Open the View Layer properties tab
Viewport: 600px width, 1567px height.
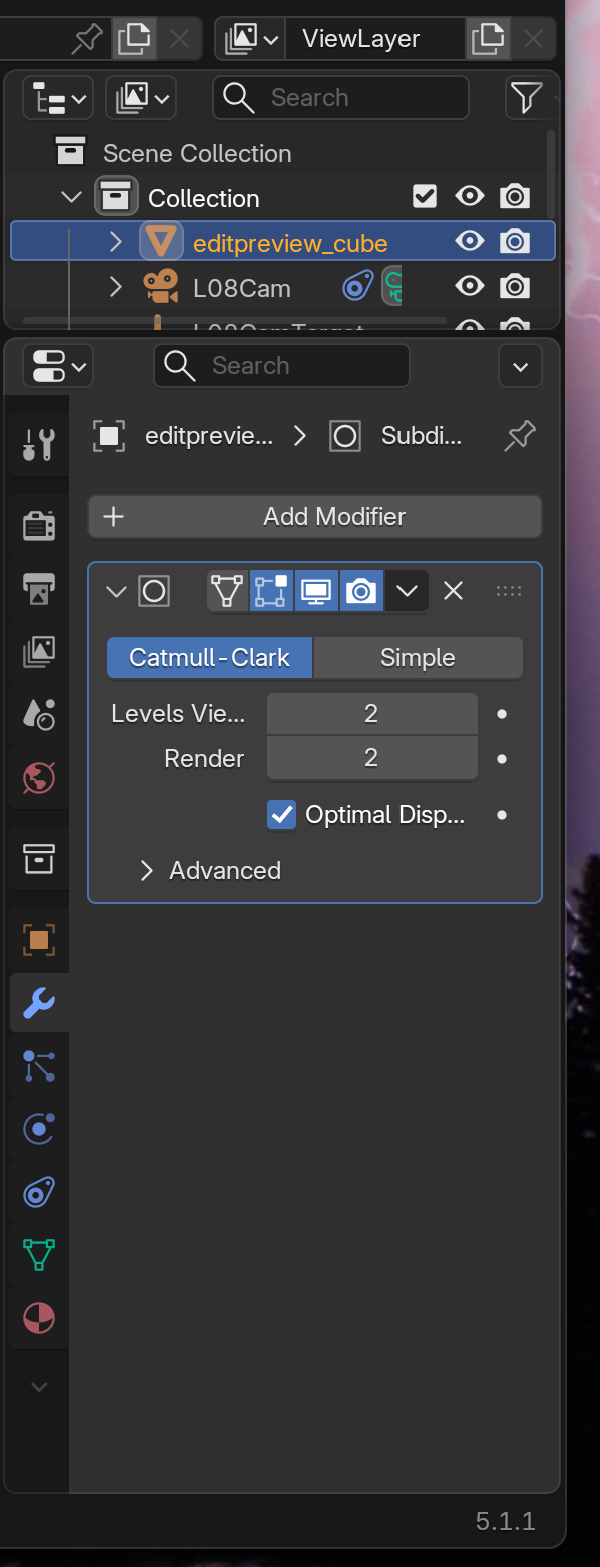39,652
